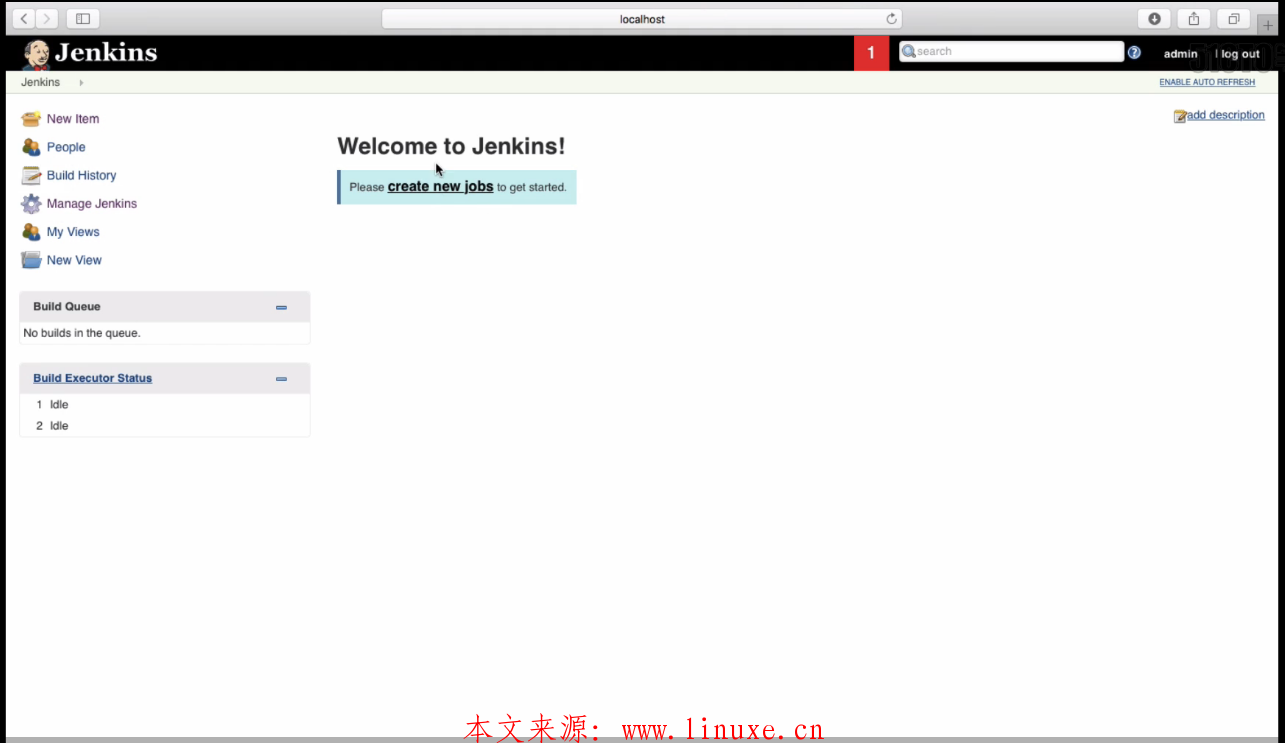Collapse the Build Executor Status panel
This screenshot has height=743, width=1285.
[x=281, y=379]
